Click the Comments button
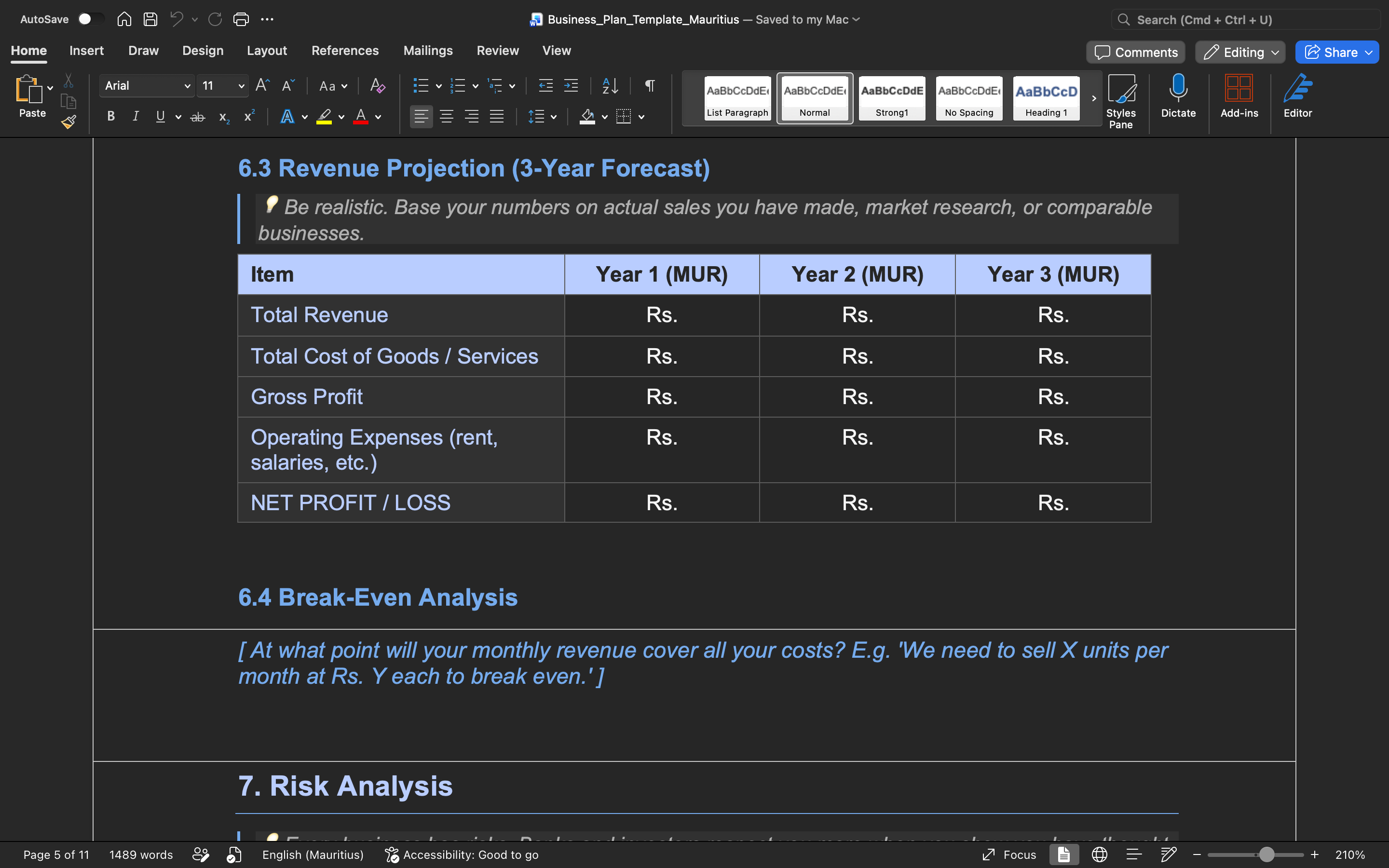 coord(1135,52)
